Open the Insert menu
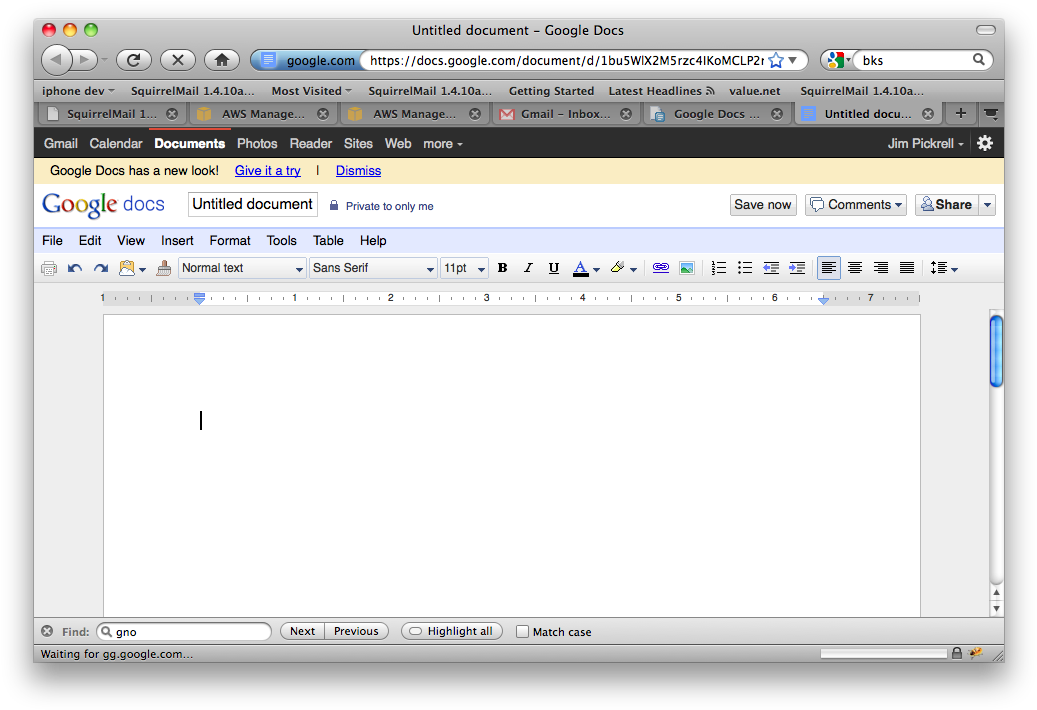Image resolution: width=1037 pixels, height=710 pixels. (x=177, y=240)
